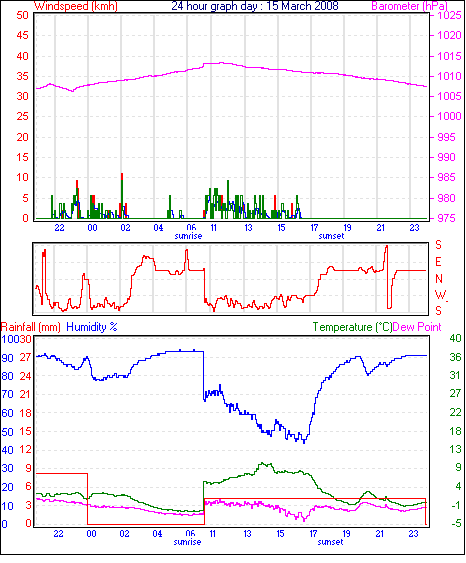Click the 90 value on the humidity axis
The image size is (466, 563).
click(x=7, y=358)
